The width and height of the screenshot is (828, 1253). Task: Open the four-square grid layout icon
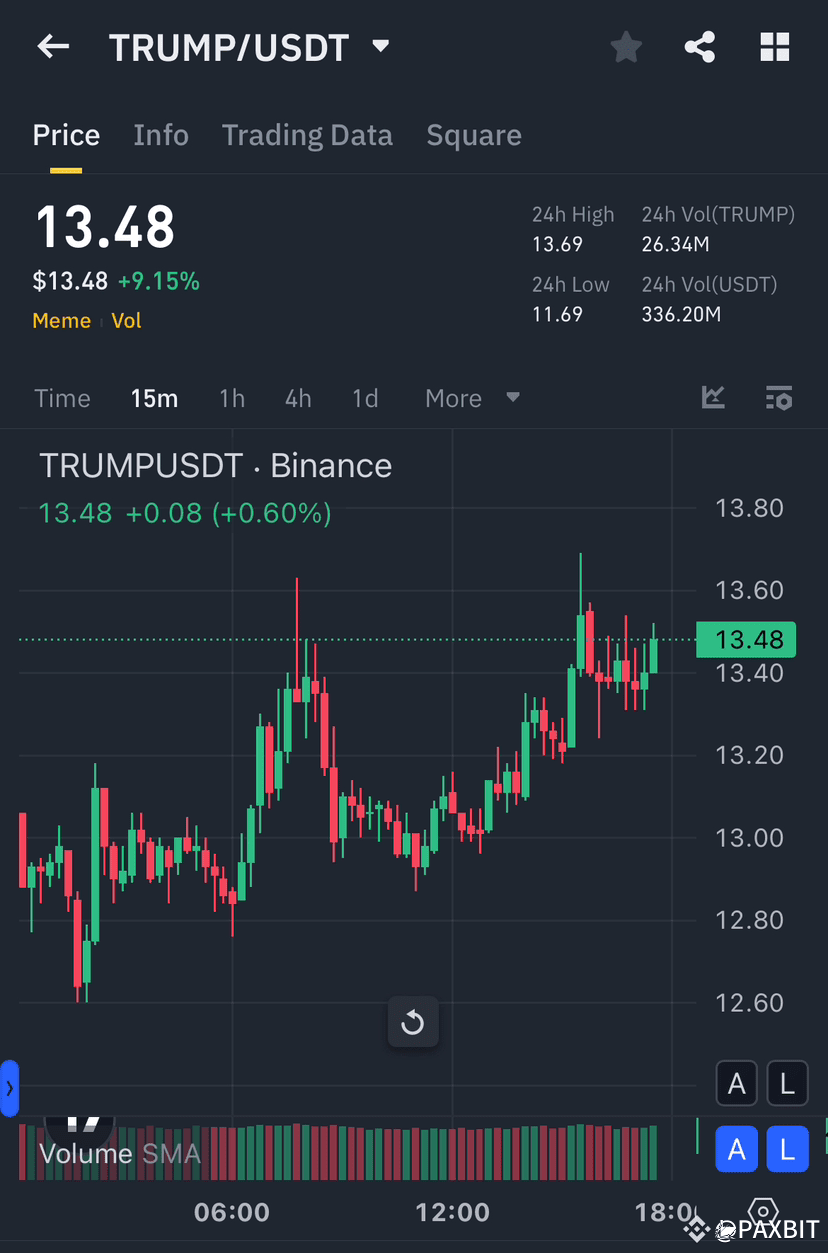(x=775, y=47)
